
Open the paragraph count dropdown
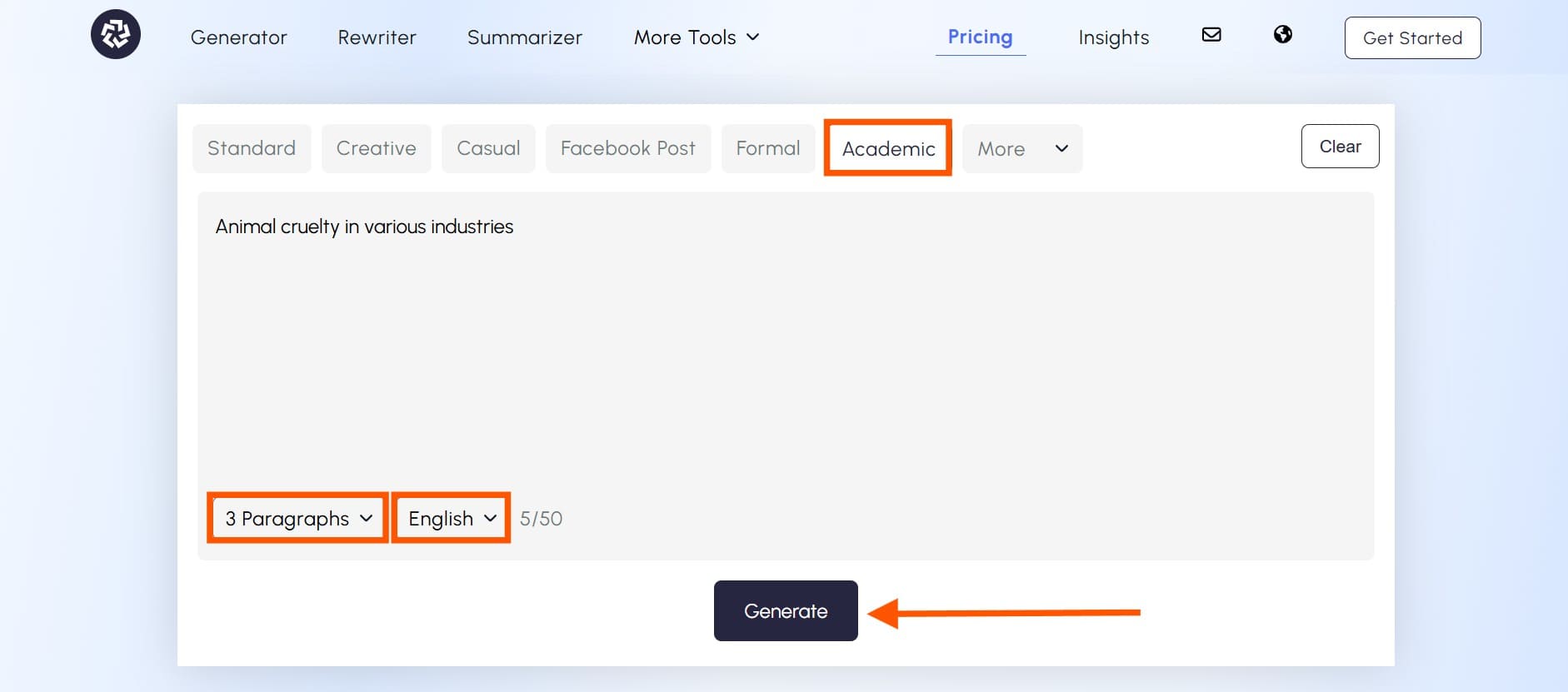click(x=297, y=518)
